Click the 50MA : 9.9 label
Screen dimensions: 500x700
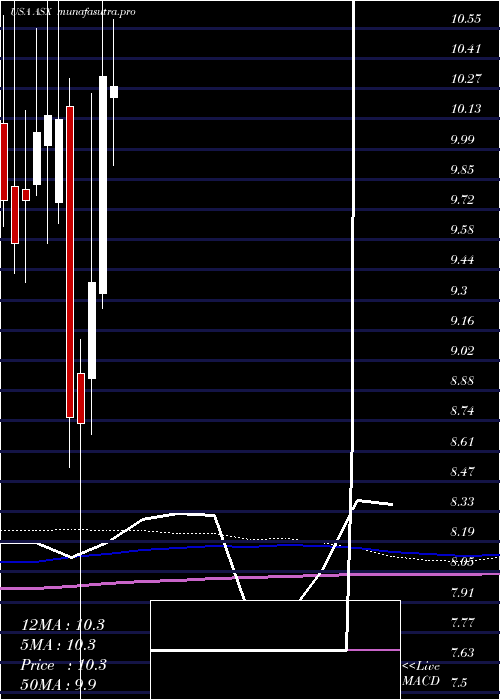pyautogui.click(x=58, y=685)
